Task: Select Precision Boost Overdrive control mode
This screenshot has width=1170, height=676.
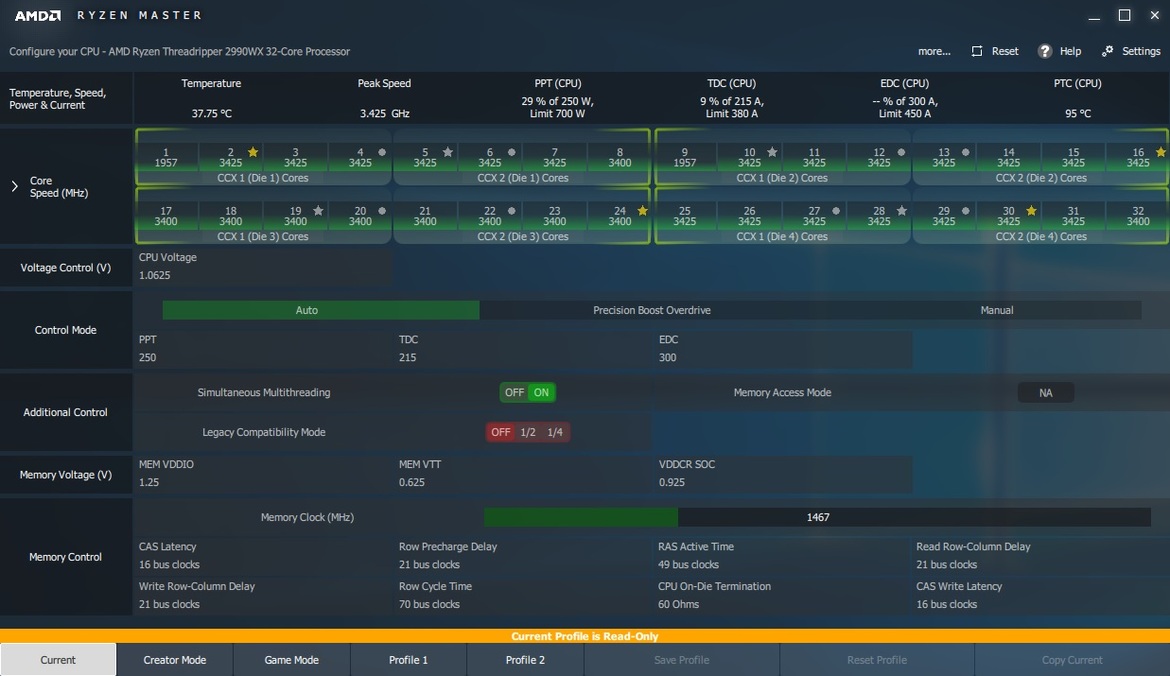Action: pyautogui.click(x=652, y=310)
